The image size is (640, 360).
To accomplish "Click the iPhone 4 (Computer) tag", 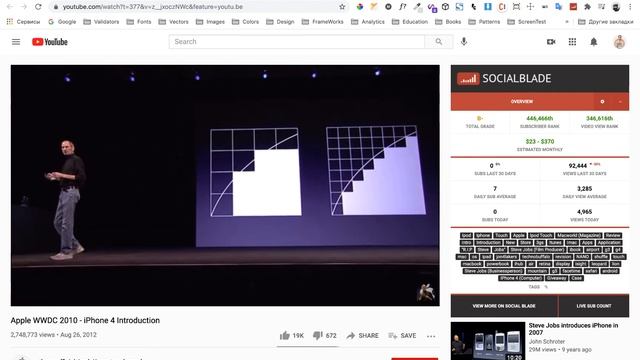I will (521, 278).
